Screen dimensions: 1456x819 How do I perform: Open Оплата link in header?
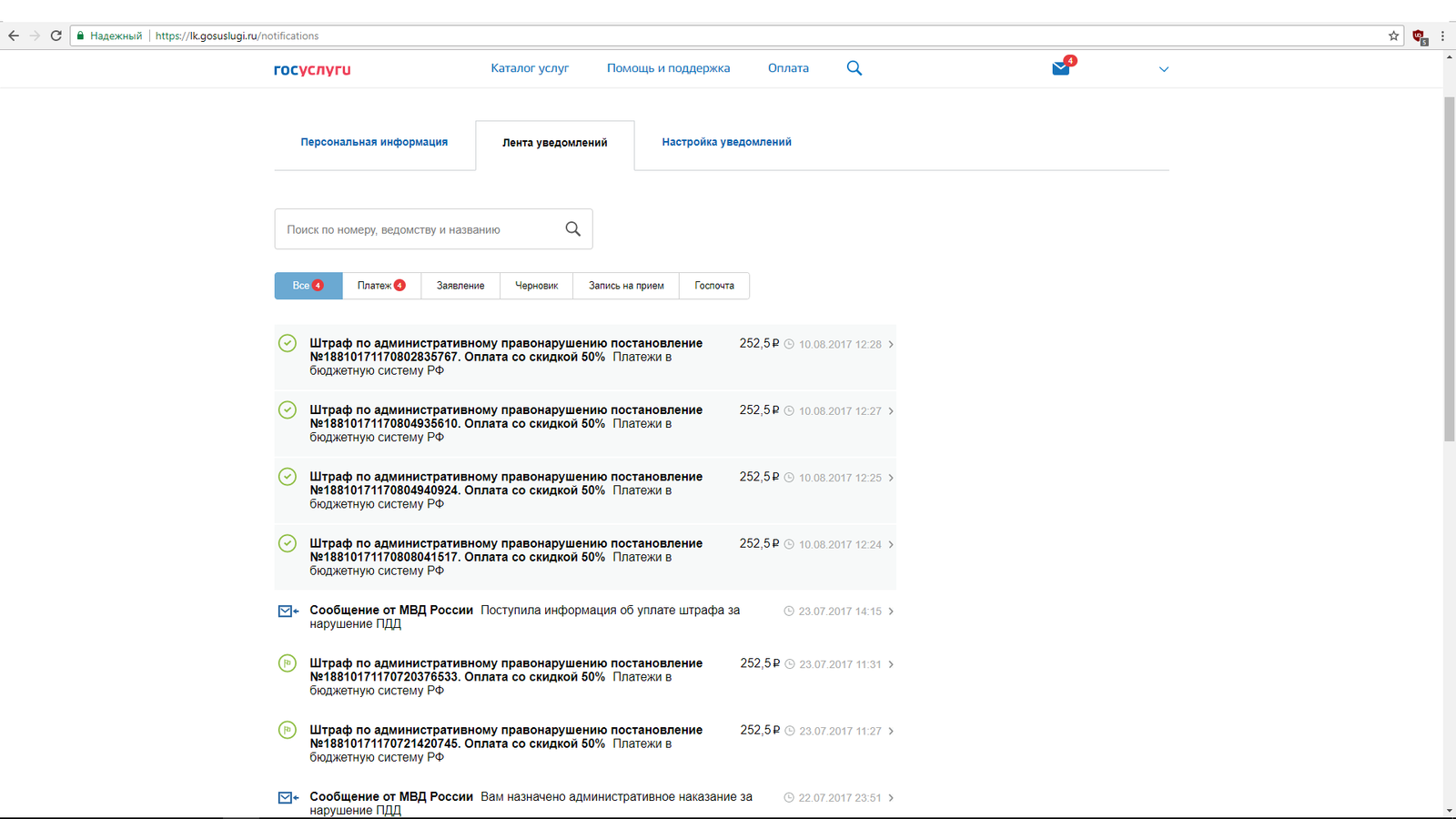click(x=788, y=68)
